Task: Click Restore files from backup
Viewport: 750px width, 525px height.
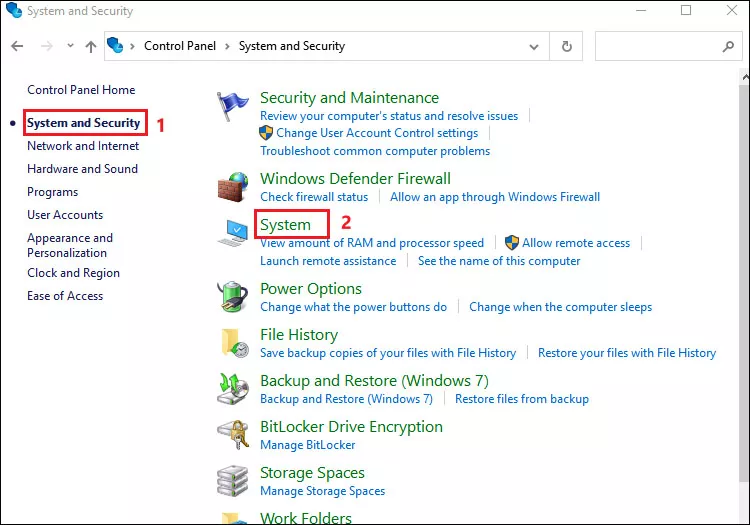Action: pos(522,399)
